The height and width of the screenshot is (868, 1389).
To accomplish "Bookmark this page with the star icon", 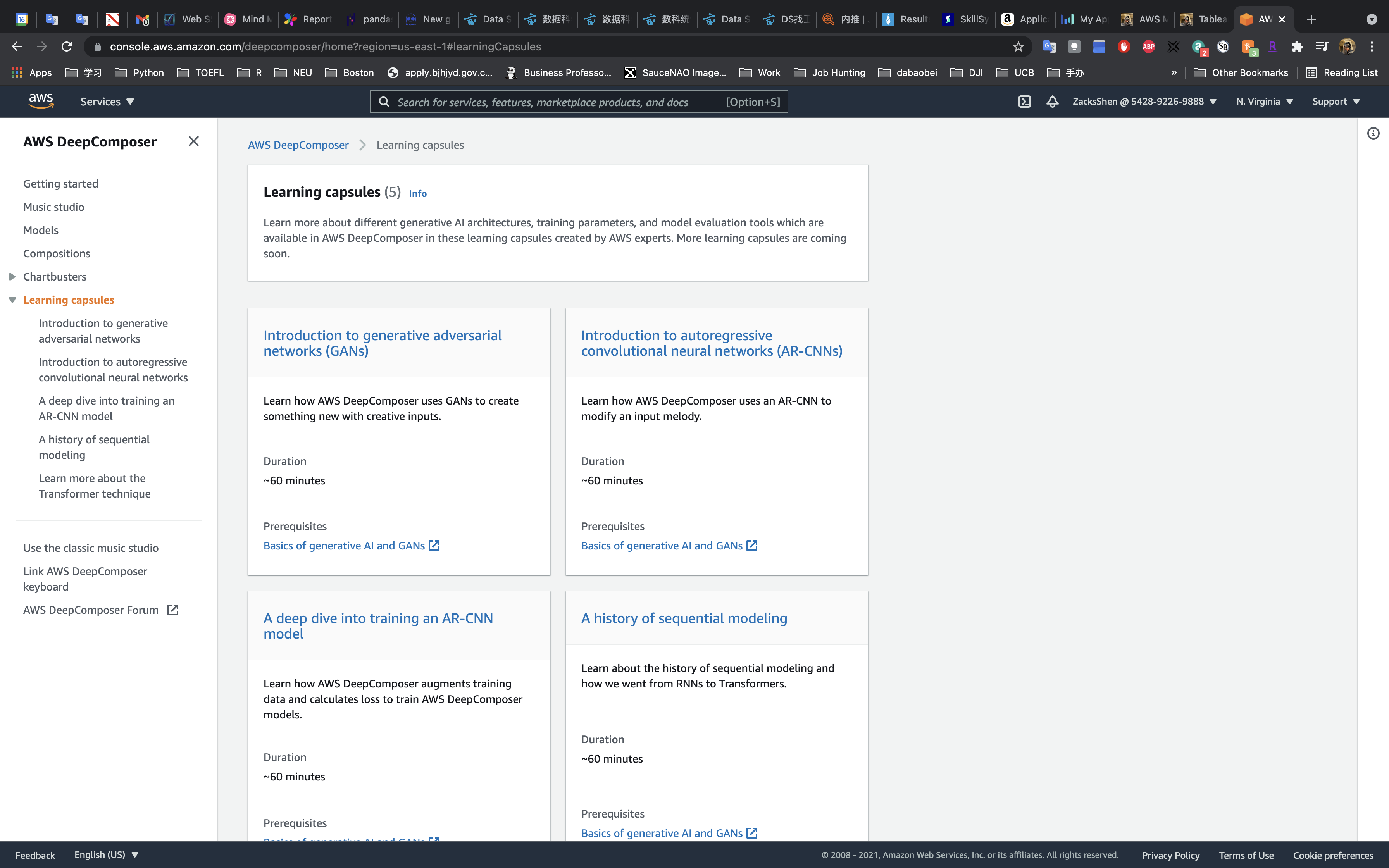I will click(1018, 46).
